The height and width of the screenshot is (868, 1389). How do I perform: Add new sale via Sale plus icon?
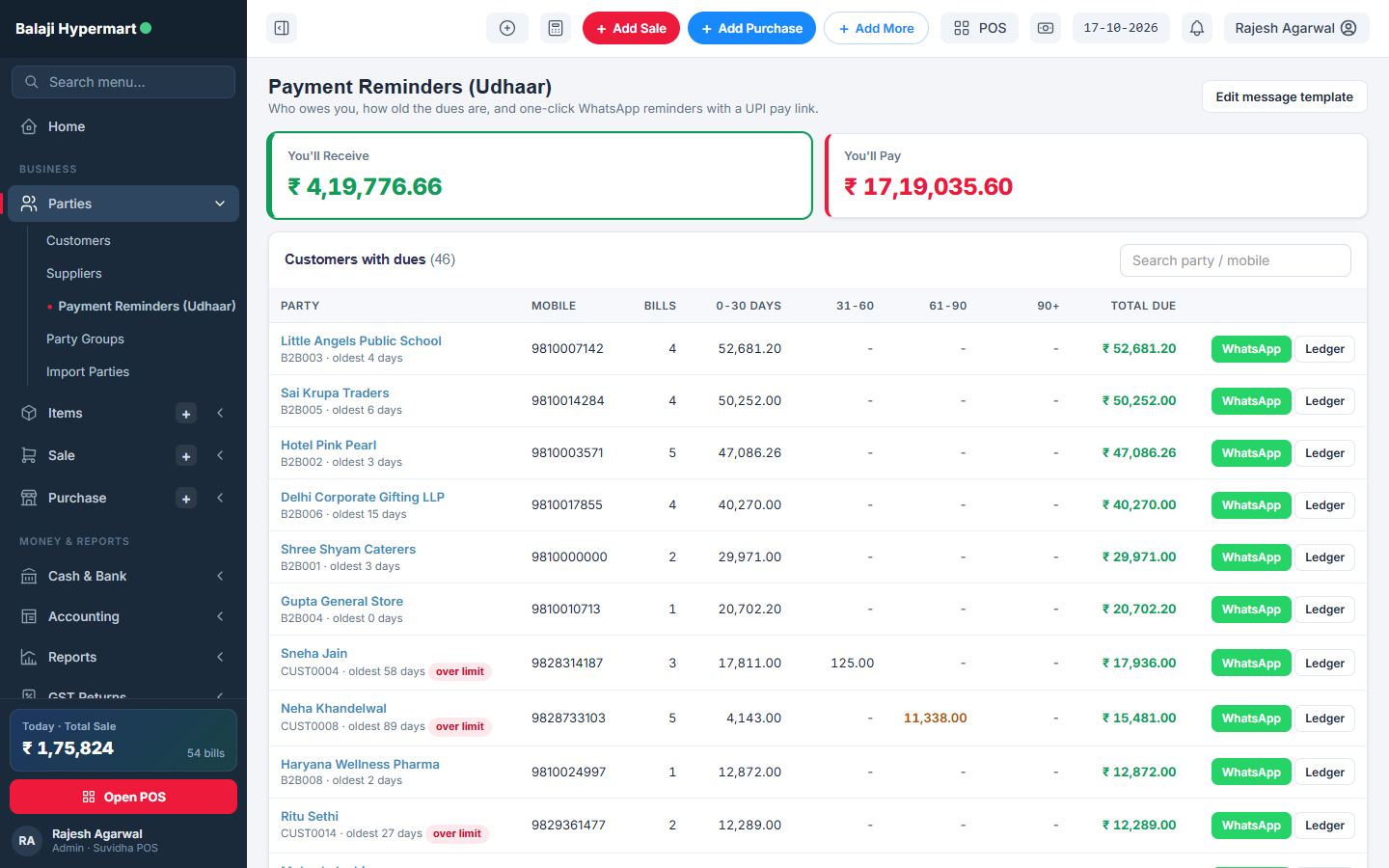[186, 456]
